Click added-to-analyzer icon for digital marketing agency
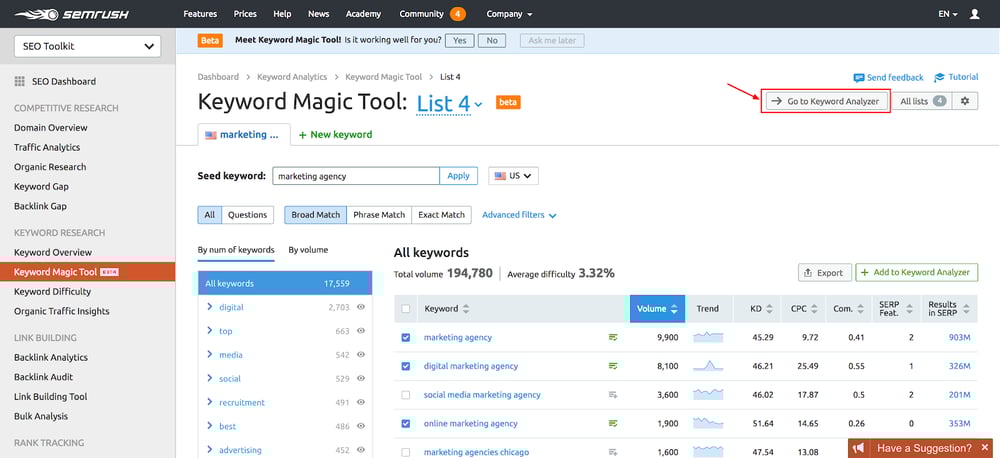Viewport: 1000px width, 458px height. [x=613, y=366]
